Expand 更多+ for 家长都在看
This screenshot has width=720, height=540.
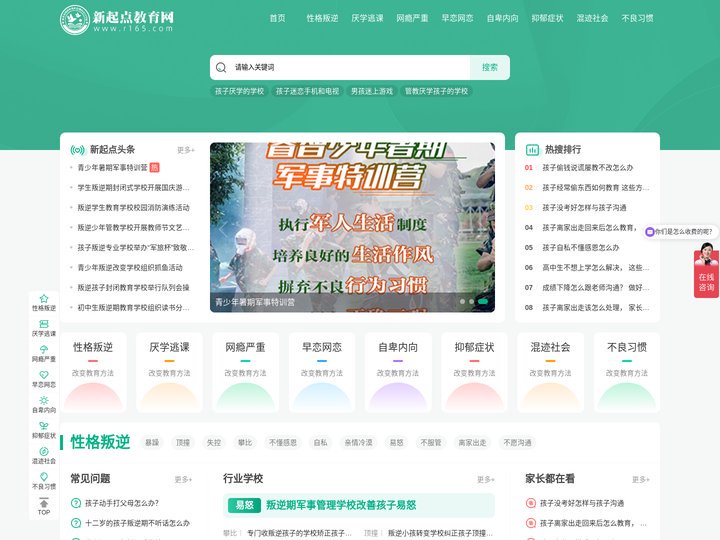[641, 479]
